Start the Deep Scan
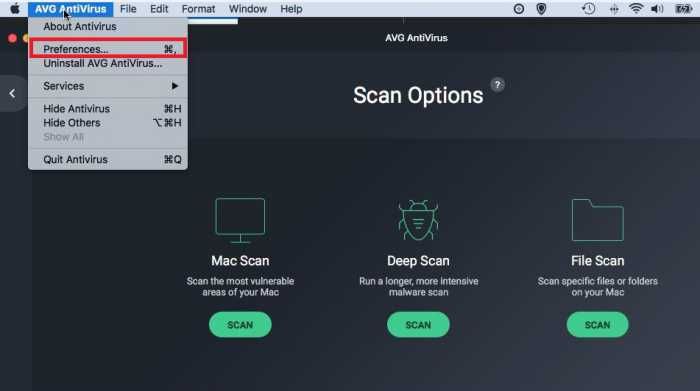The image size is (700, 391). (x=418, y=325)
